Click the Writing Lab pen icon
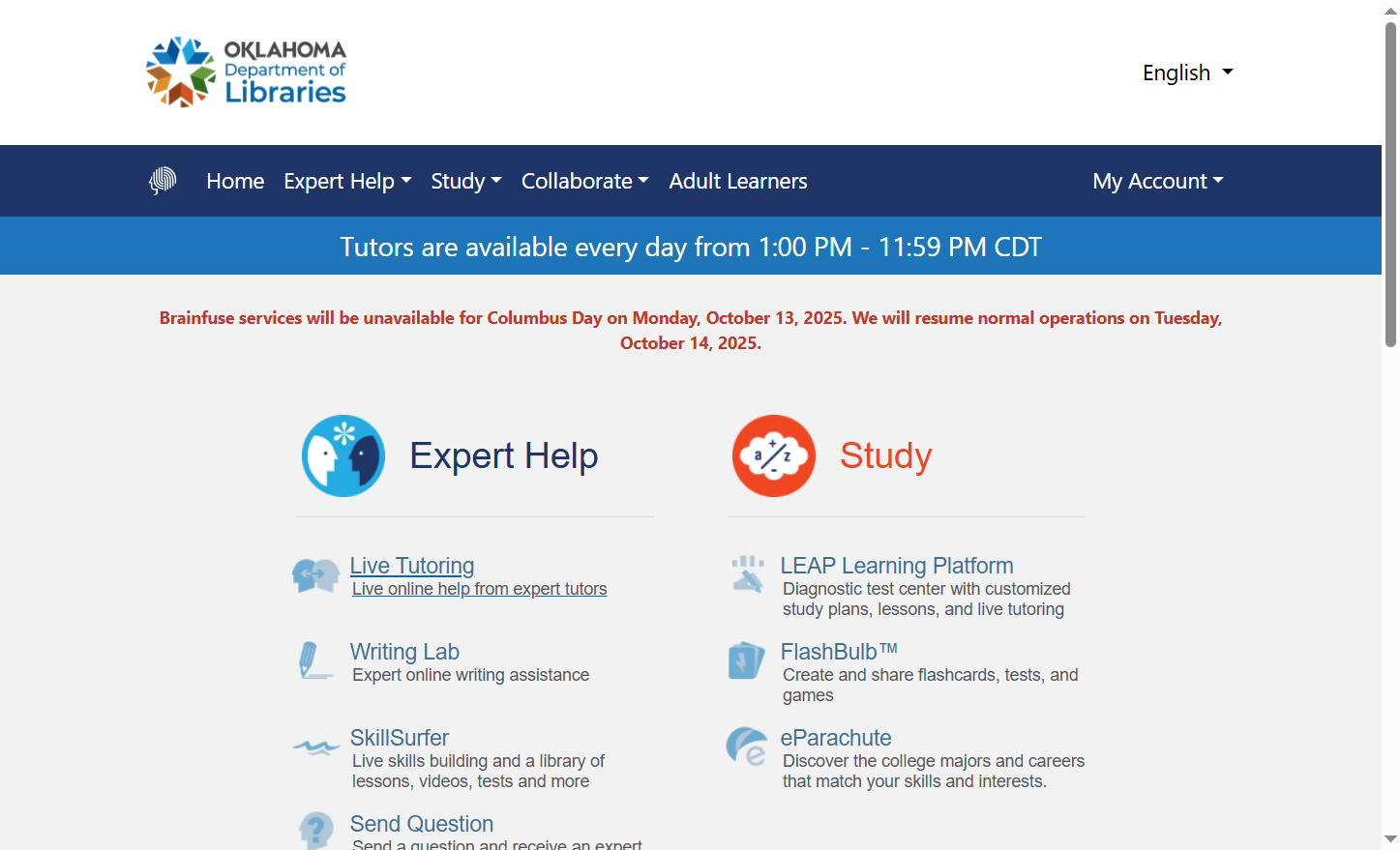The image size is (1400, 850). point(315,660)
